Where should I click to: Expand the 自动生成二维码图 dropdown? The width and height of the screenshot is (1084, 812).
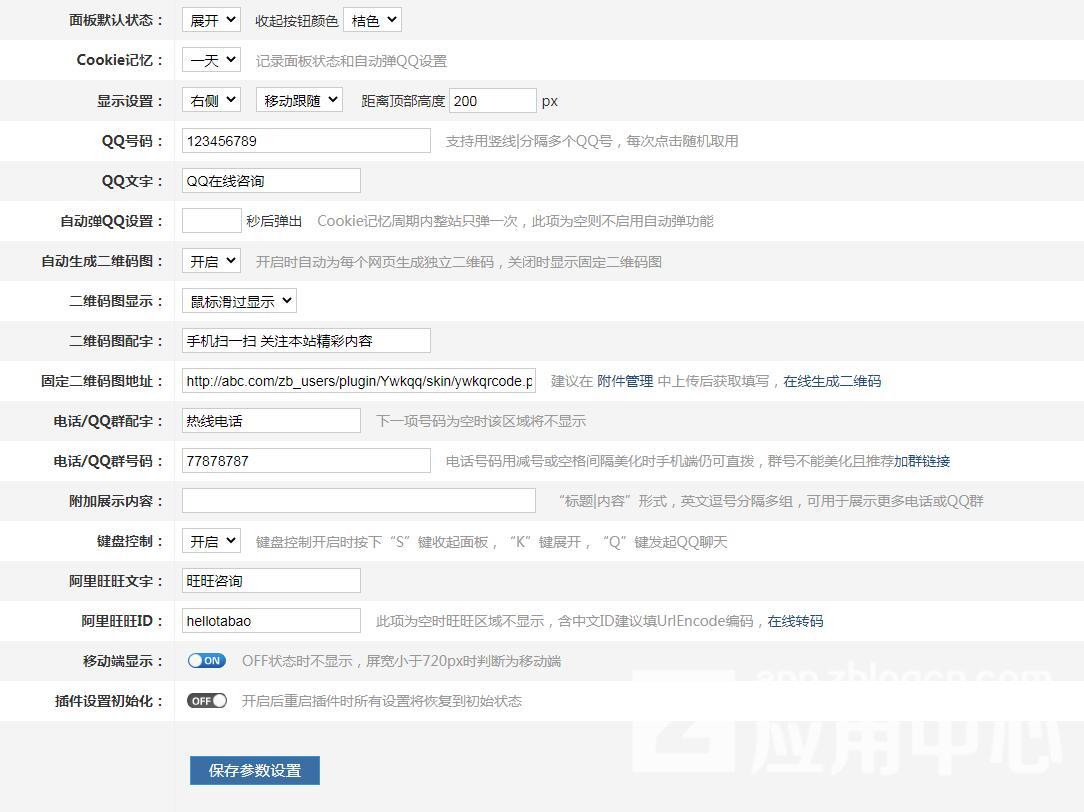tap(211, 261)
